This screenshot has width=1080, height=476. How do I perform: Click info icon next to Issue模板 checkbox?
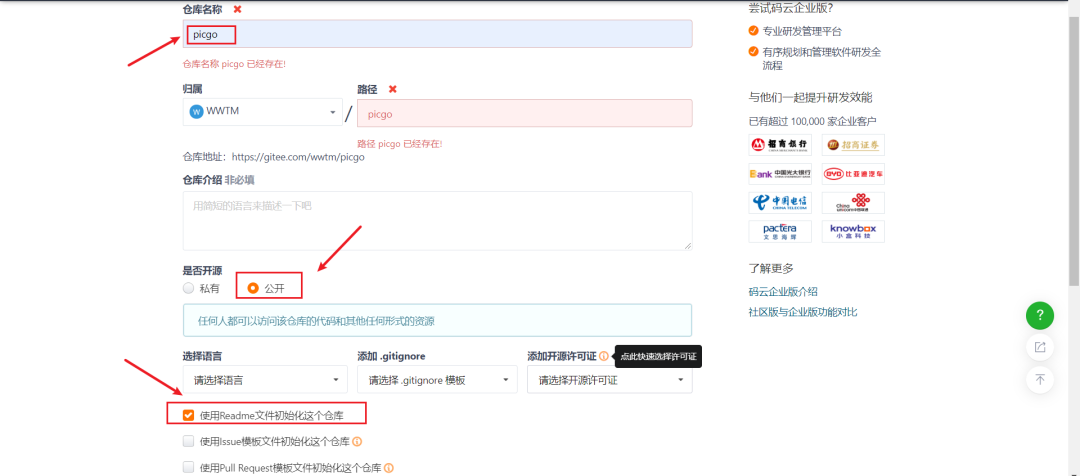click(357, 442)
